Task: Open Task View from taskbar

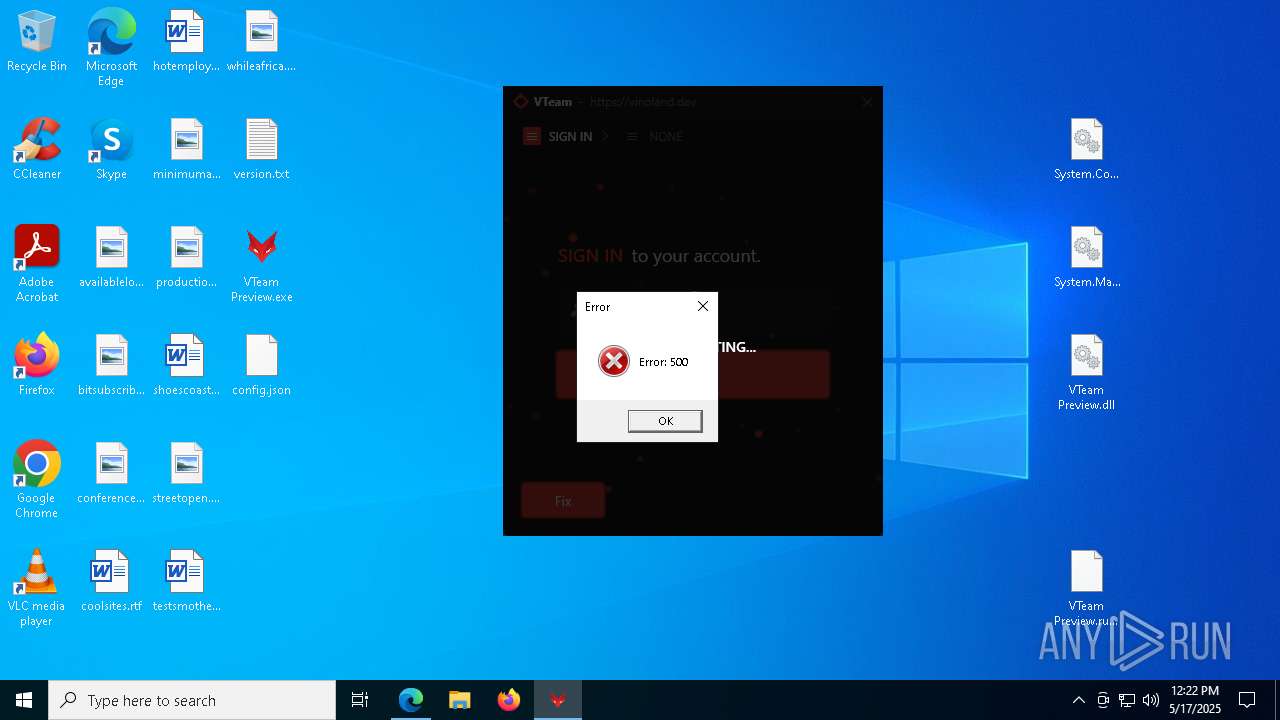Action: 360,700
